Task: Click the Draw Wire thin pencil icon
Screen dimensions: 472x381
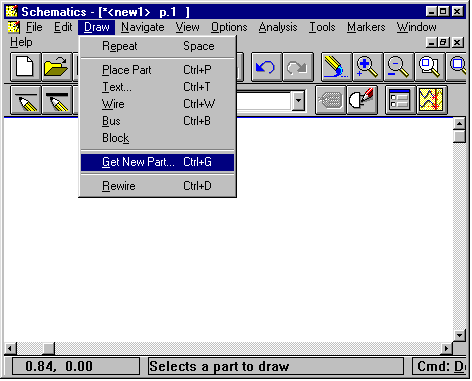Action: click(26, 100)
